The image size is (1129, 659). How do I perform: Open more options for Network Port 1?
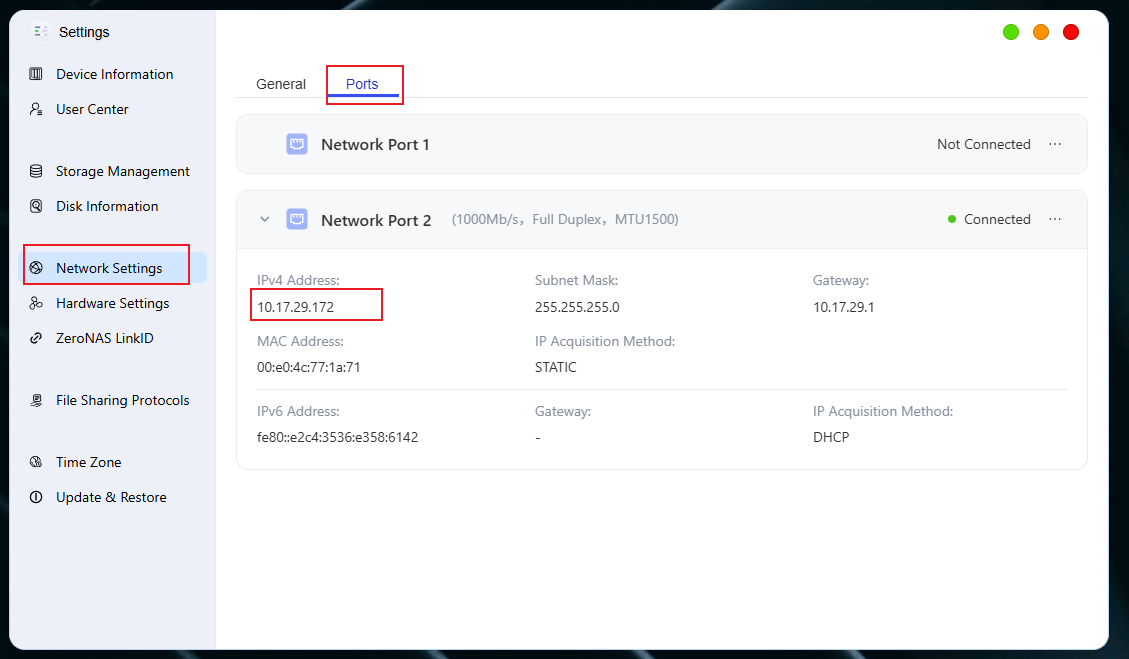[1055, 144]
